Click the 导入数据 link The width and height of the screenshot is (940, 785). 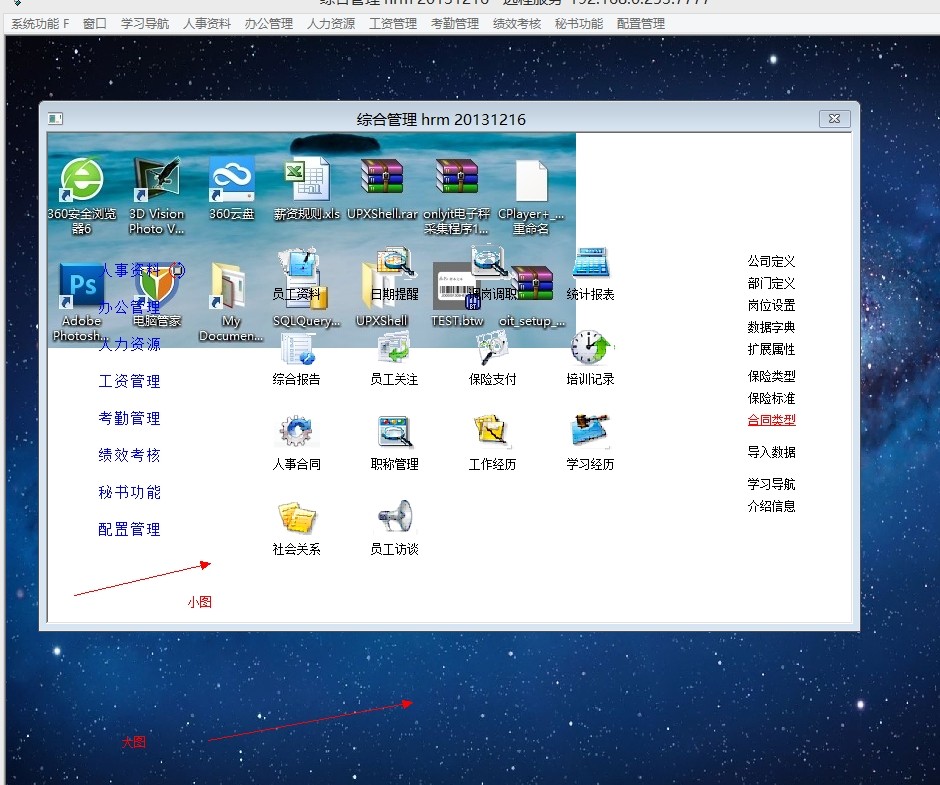coord(771,453)
